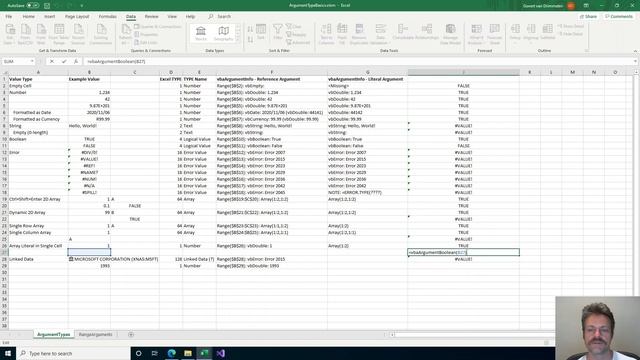Select all cells via corner button

click(4, 72)
